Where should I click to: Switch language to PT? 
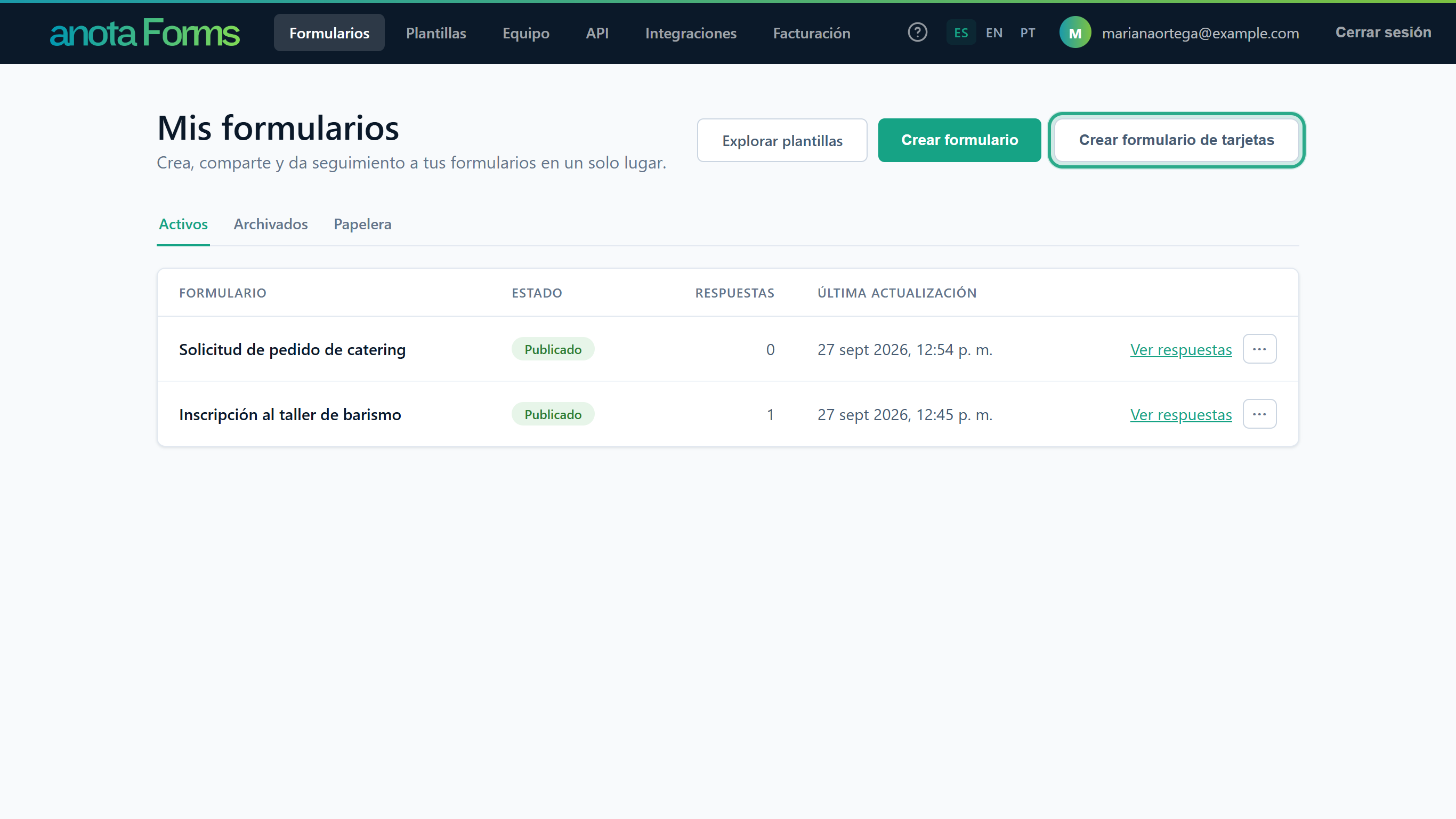point(1027,33)
